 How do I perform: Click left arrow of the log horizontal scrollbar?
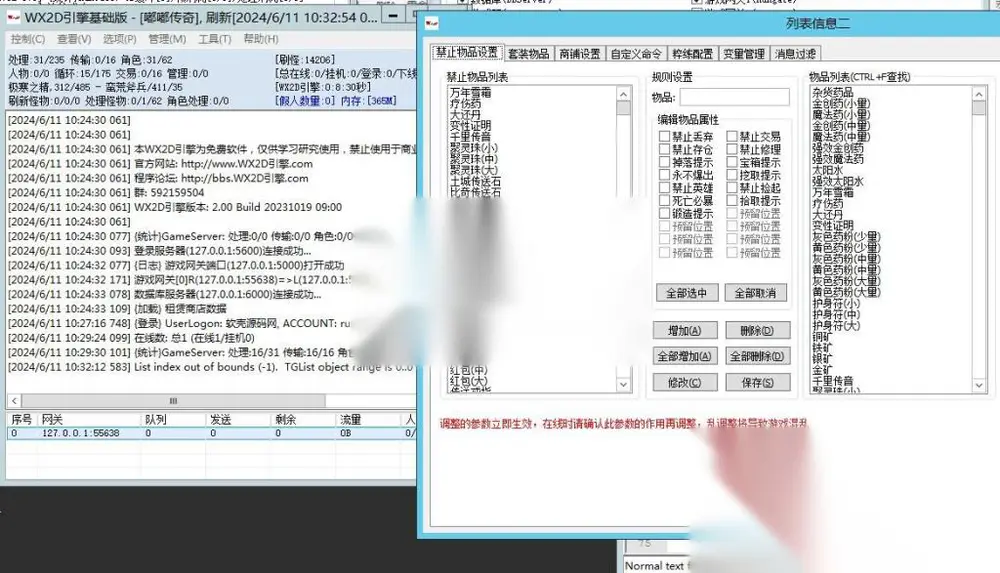(x=14, y=401)
